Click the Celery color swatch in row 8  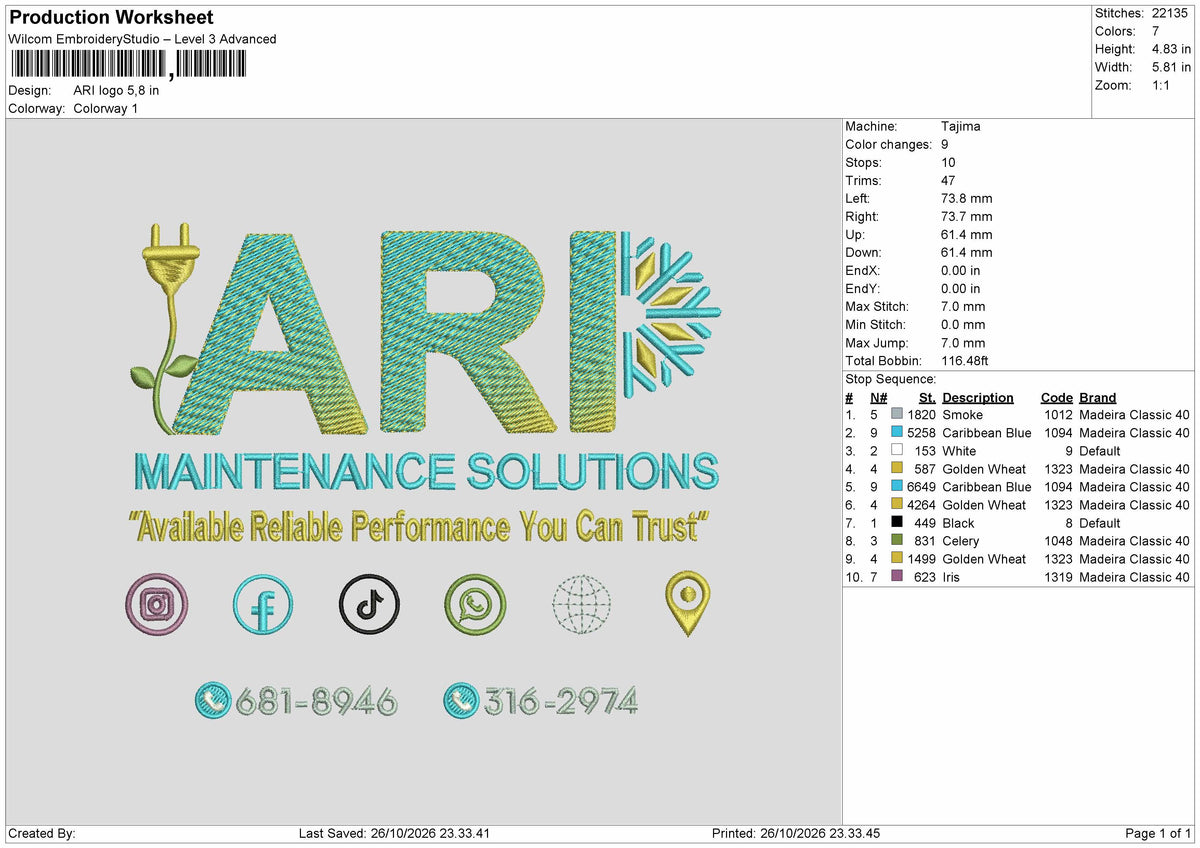point(897,541)
